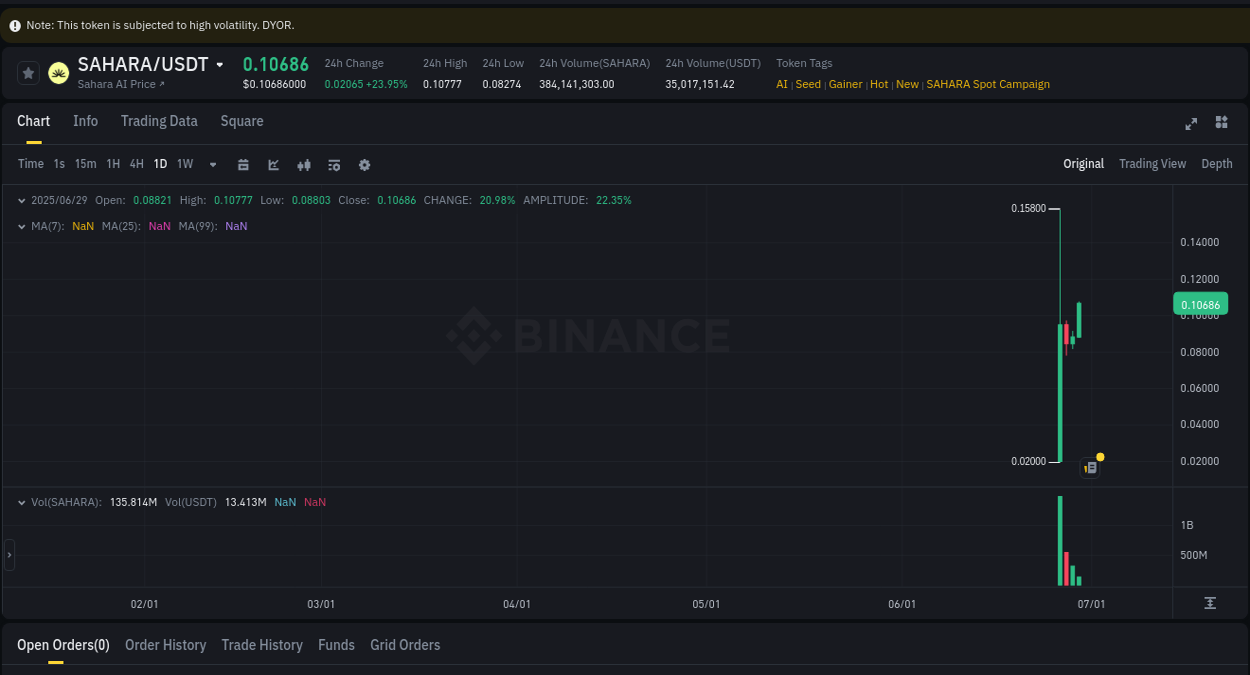Click the scroll-to-latest icon below the chart
Screen dimensions: 1250x675
[1209, 603]
